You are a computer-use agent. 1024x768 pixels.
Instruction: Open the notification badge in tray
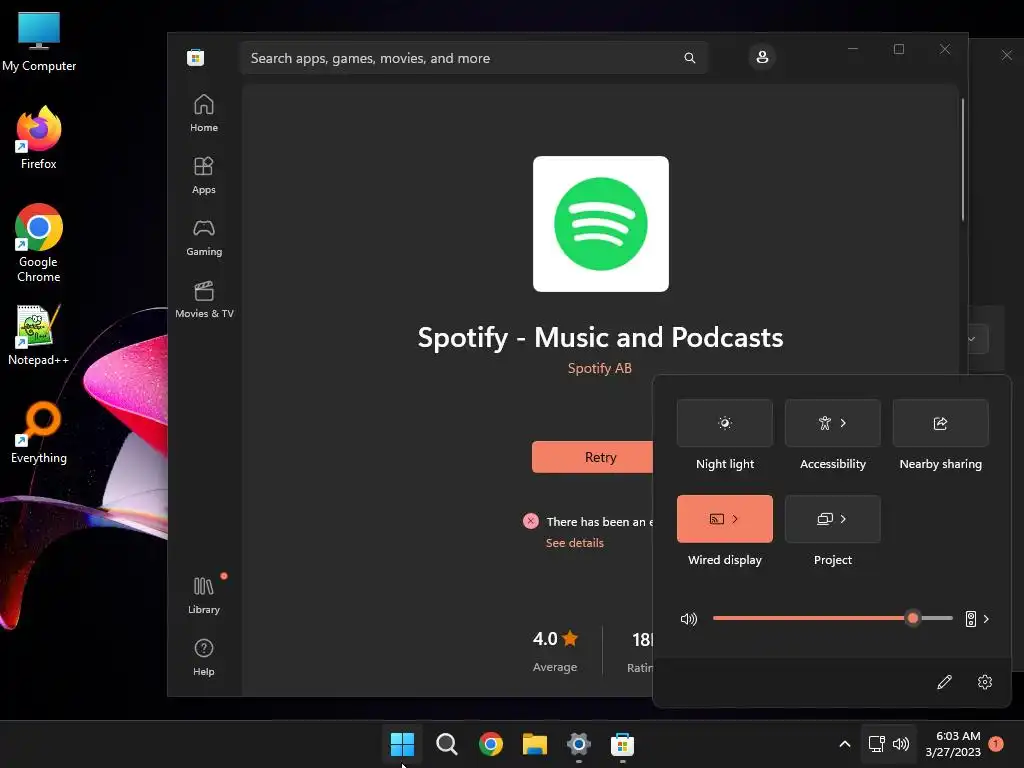click(996, 743)
